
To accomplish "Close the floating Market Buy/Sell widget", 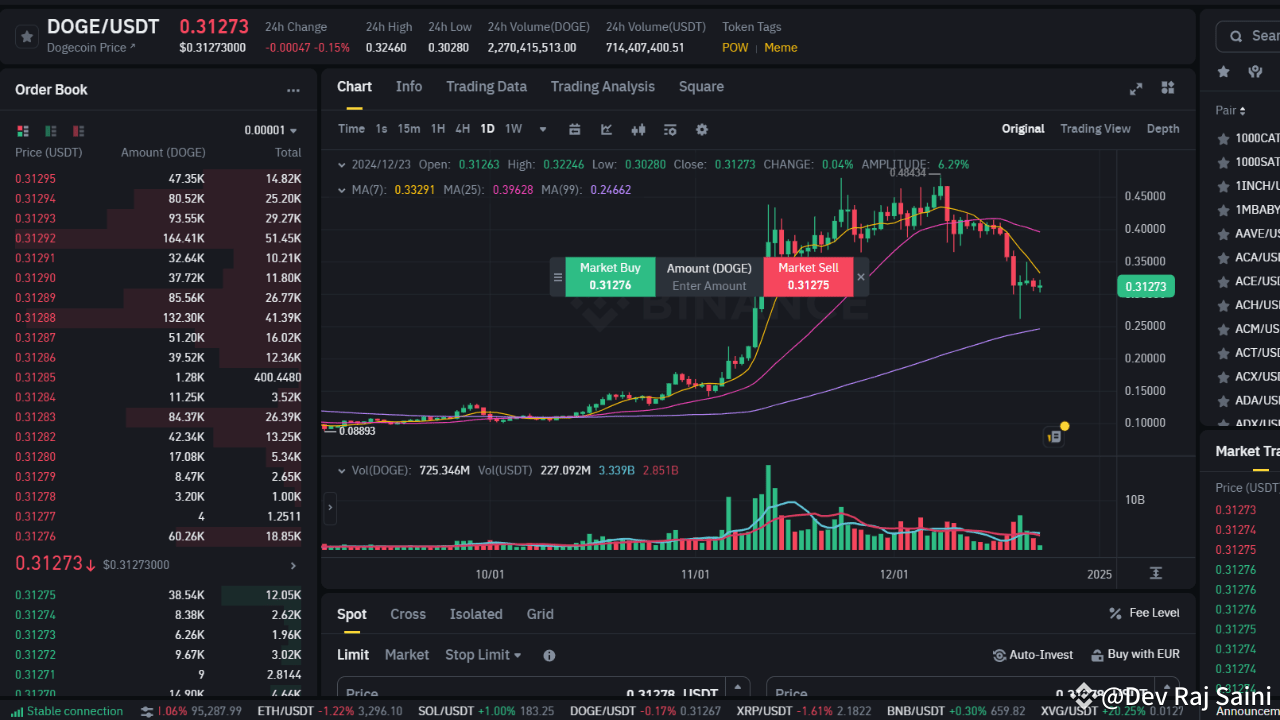I will [x=861, y=277].
